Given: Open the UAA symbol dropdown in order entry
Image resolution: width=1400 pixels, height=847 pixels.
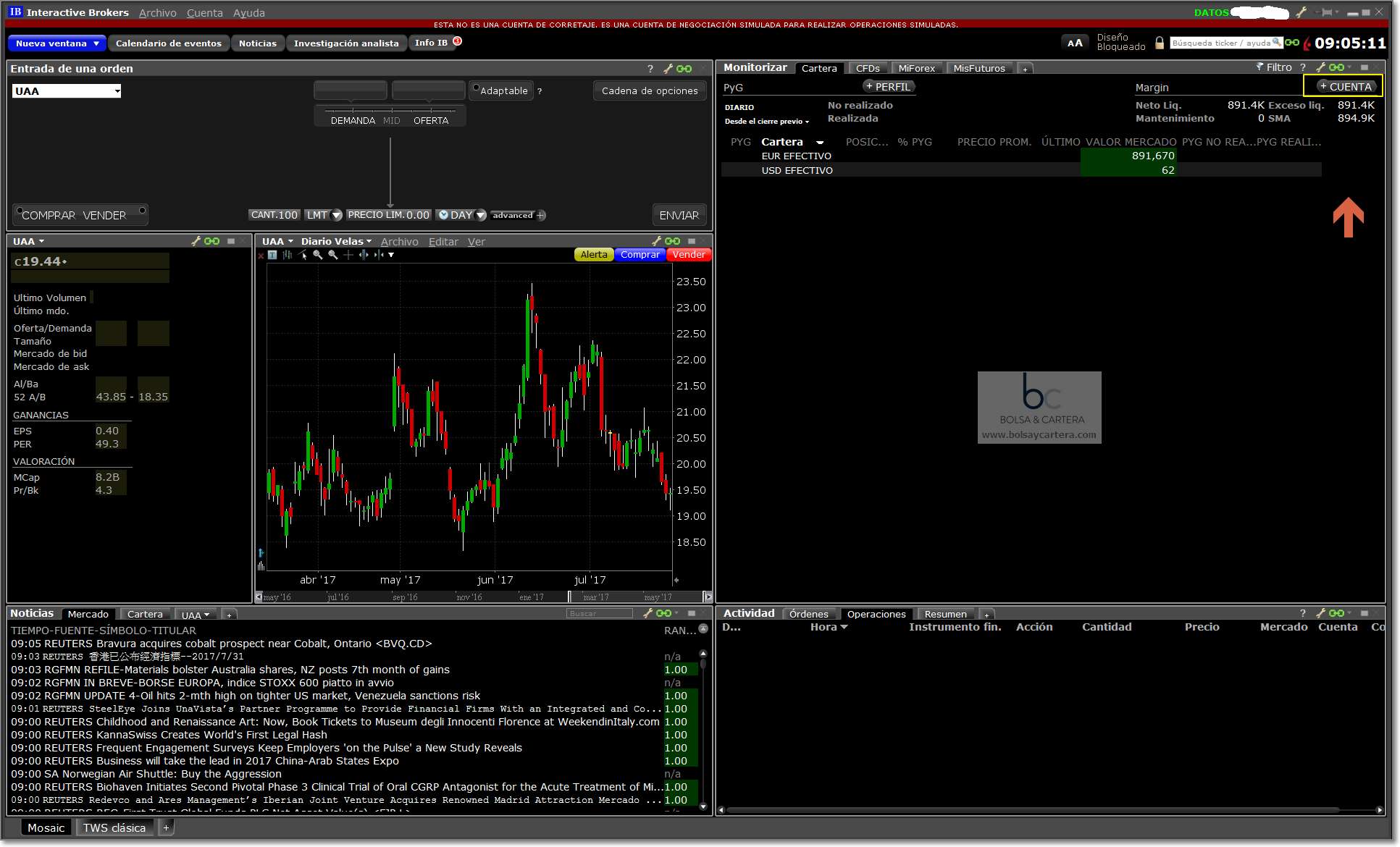Looking at the screenshot, I should (117, 91).
